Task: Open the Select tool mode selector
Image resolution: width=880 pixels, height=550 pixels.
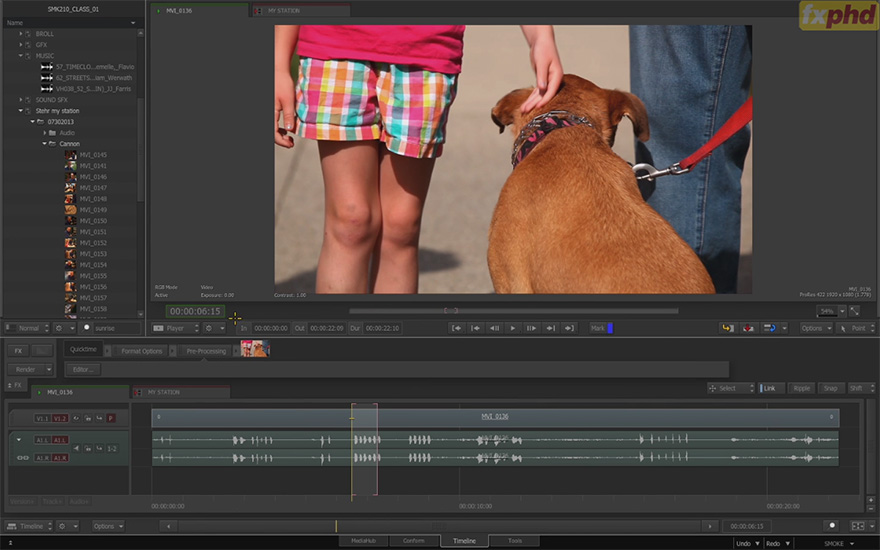Action: point(731,388)
